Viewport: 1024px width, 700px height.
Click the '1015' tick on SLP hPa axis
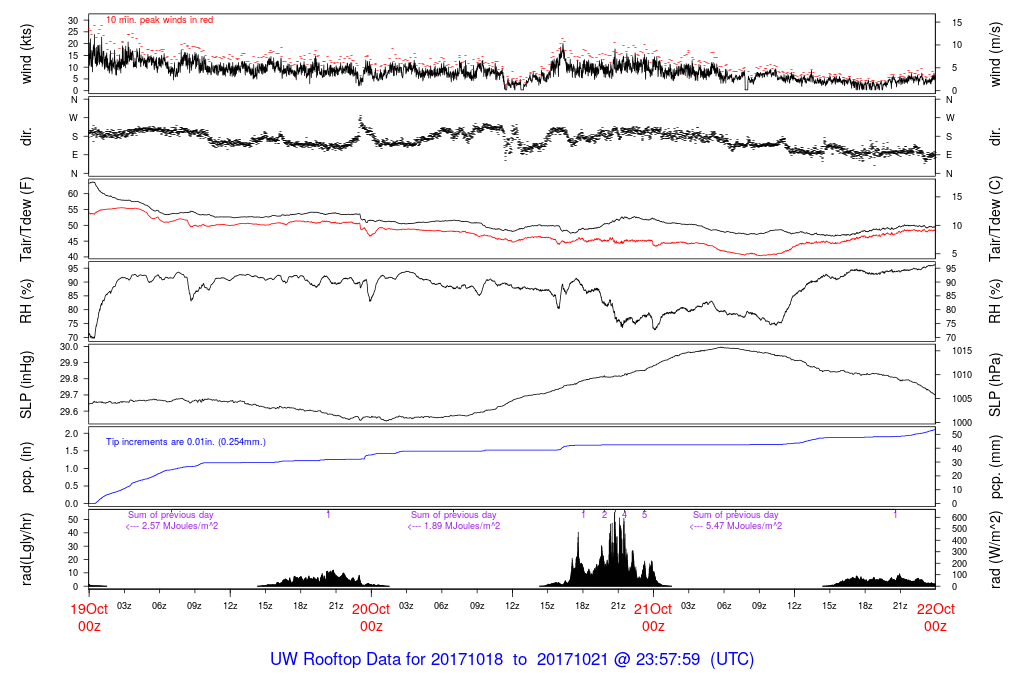click(961, 351)
